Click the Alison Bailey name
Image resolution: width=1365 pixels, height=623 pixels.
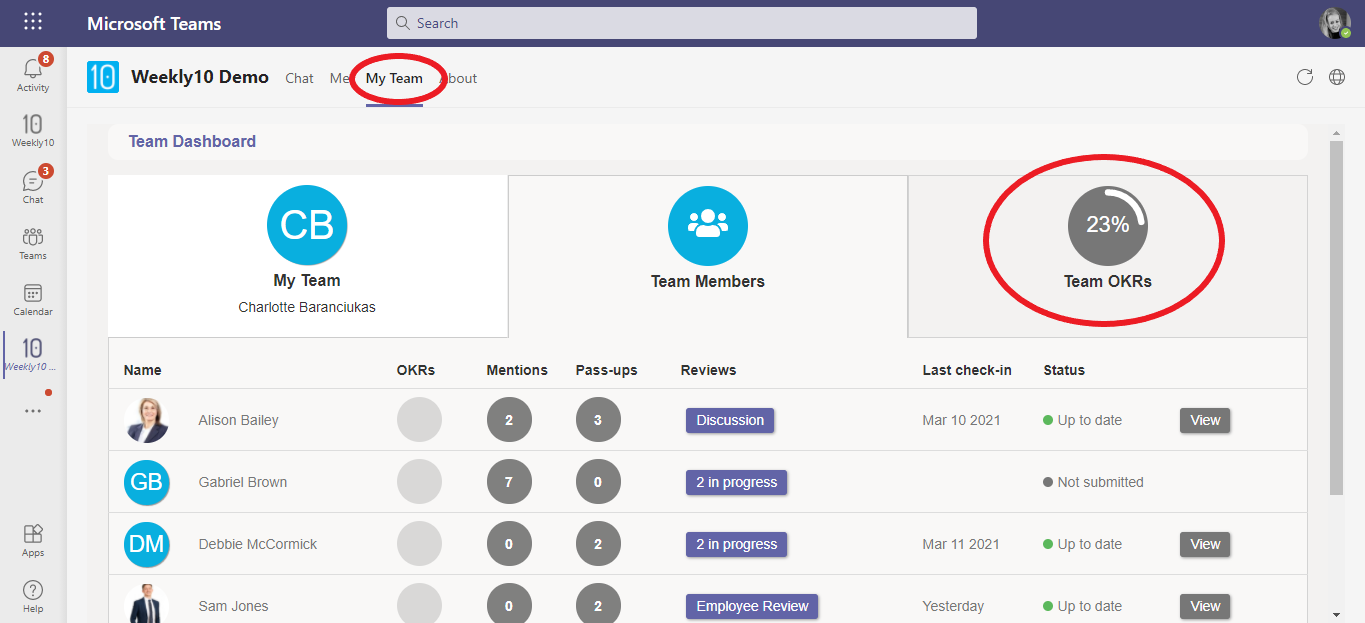pyautogui.click(x=239, y=420)
